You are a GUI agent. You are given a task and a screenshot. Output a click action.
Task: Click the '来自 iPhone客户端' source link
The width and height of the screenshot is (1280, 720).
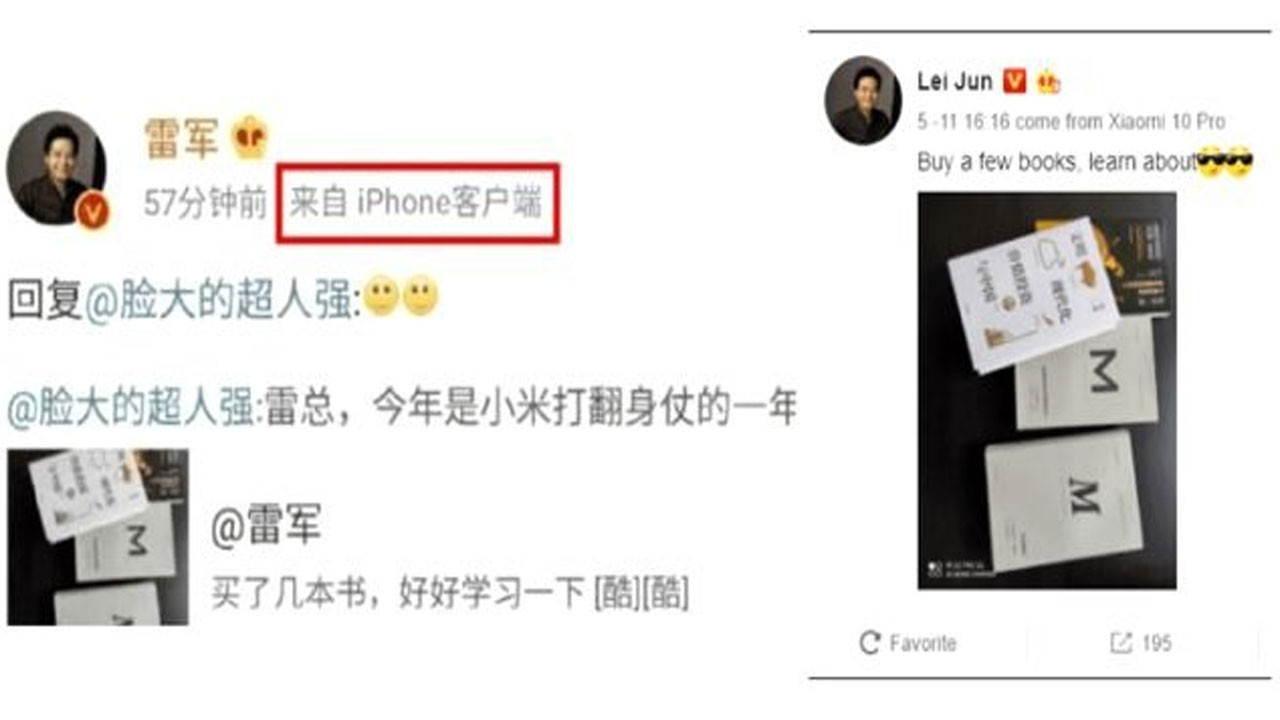(416, 203)
